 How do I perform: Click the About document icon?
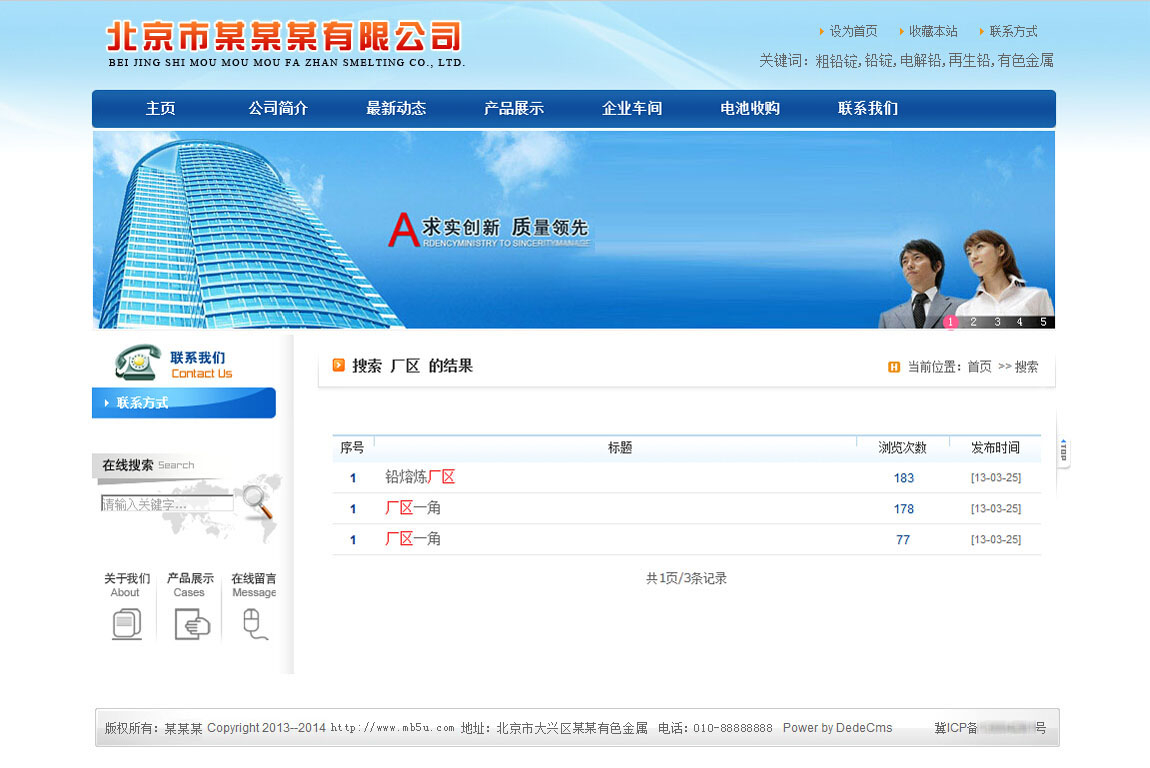point(126,623)
